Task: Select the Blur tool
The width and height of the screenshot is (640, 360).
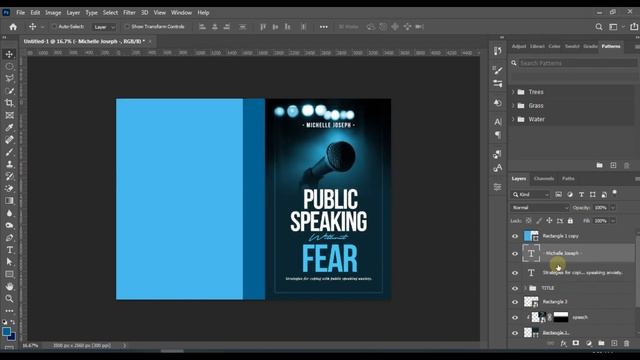Action: point(9,213)
